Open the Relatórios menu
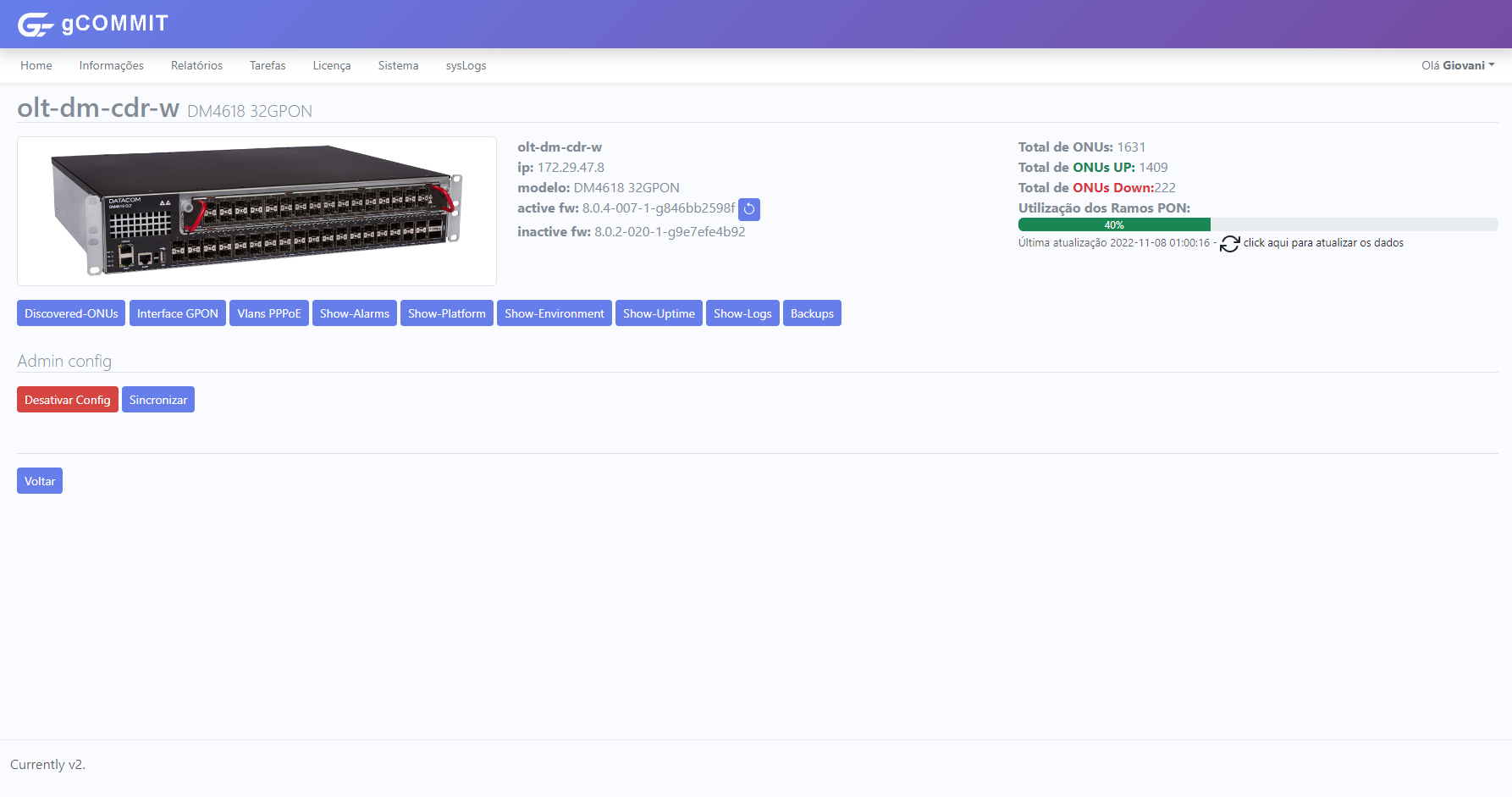 [196, 65]
